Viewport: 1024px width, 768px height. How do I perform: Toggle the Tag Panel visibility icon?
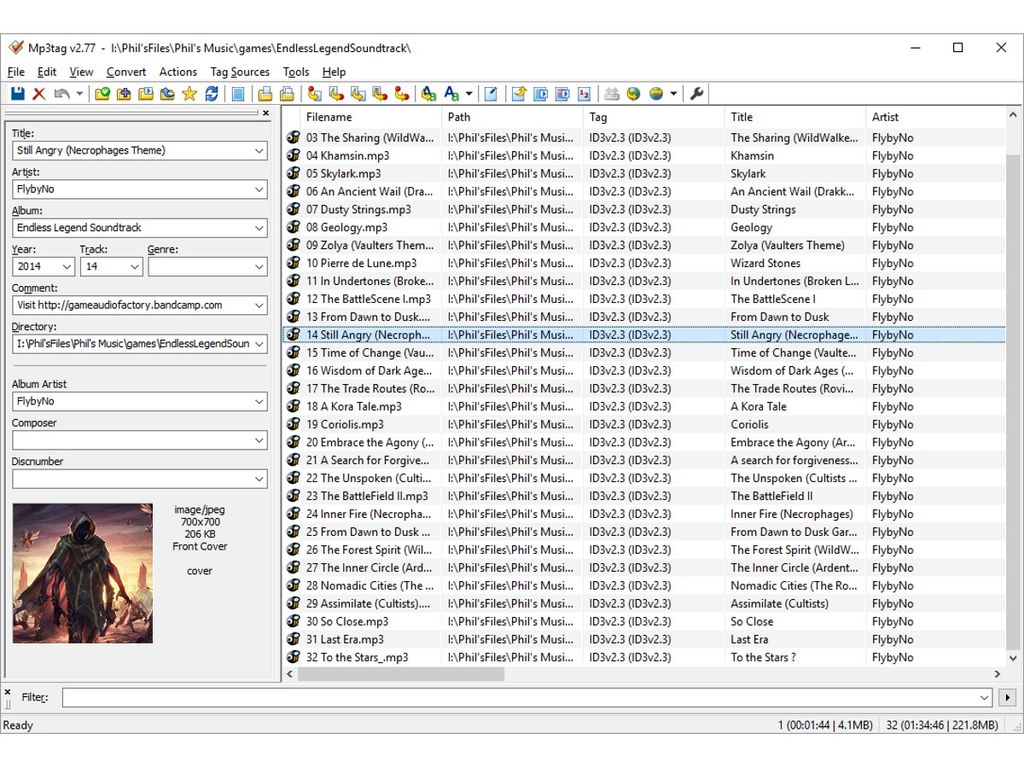(x=237, y=93)
